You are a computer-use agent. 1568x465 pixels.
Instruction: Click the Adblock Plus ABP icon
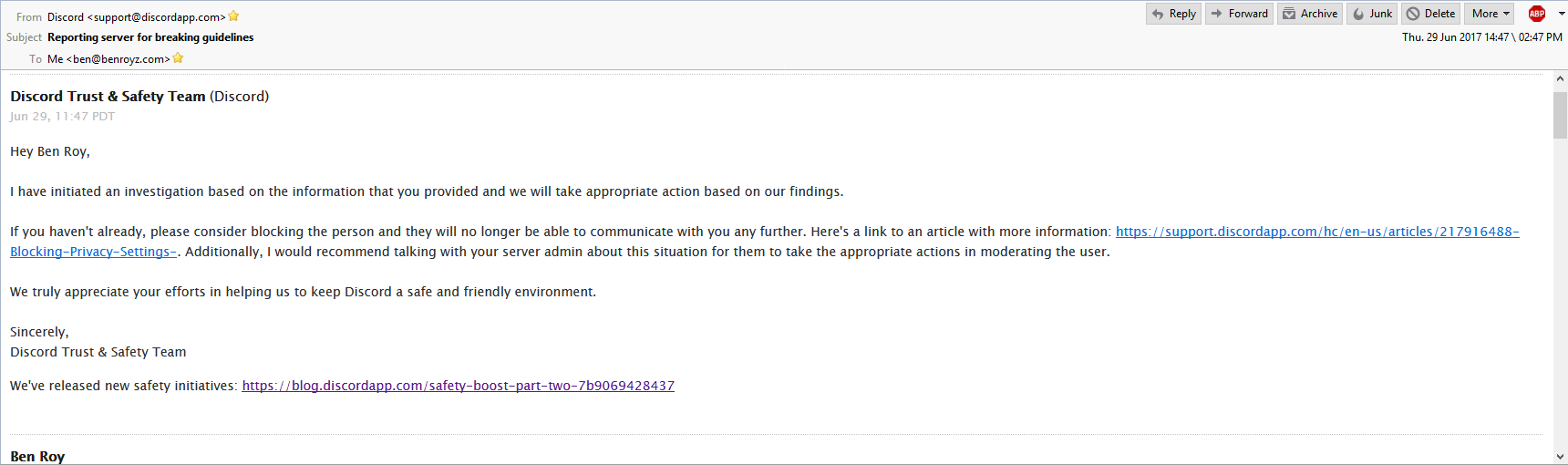[1537, 14]
